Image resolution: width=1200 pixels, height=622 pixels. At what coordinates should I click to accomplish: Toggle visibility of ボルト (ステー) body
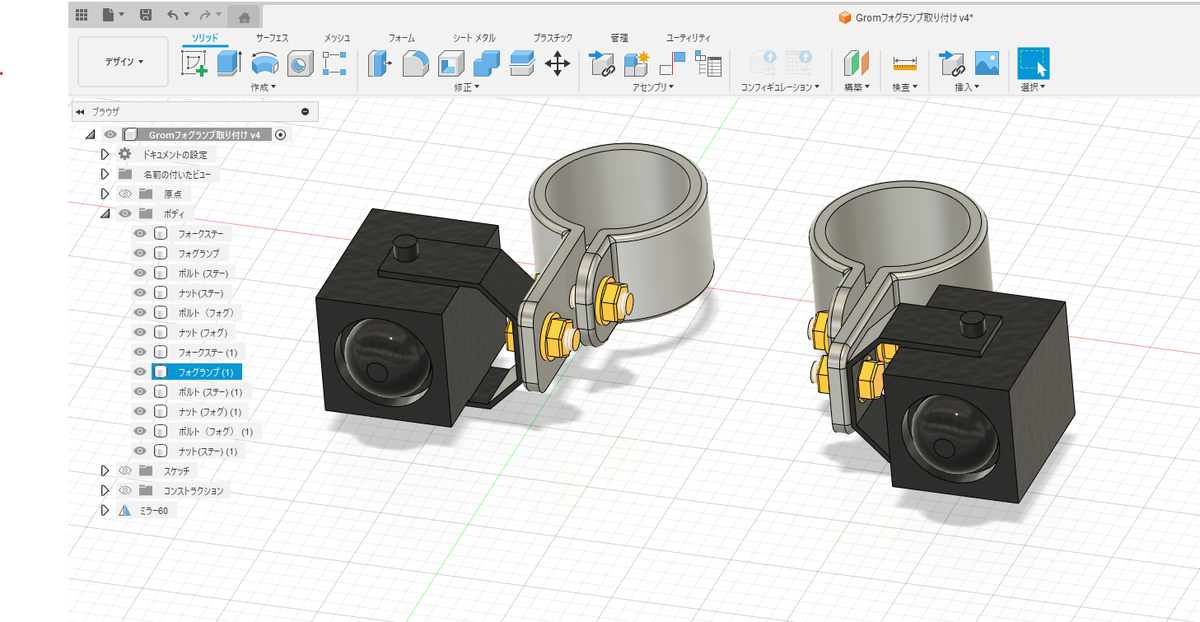coord(140,273)
